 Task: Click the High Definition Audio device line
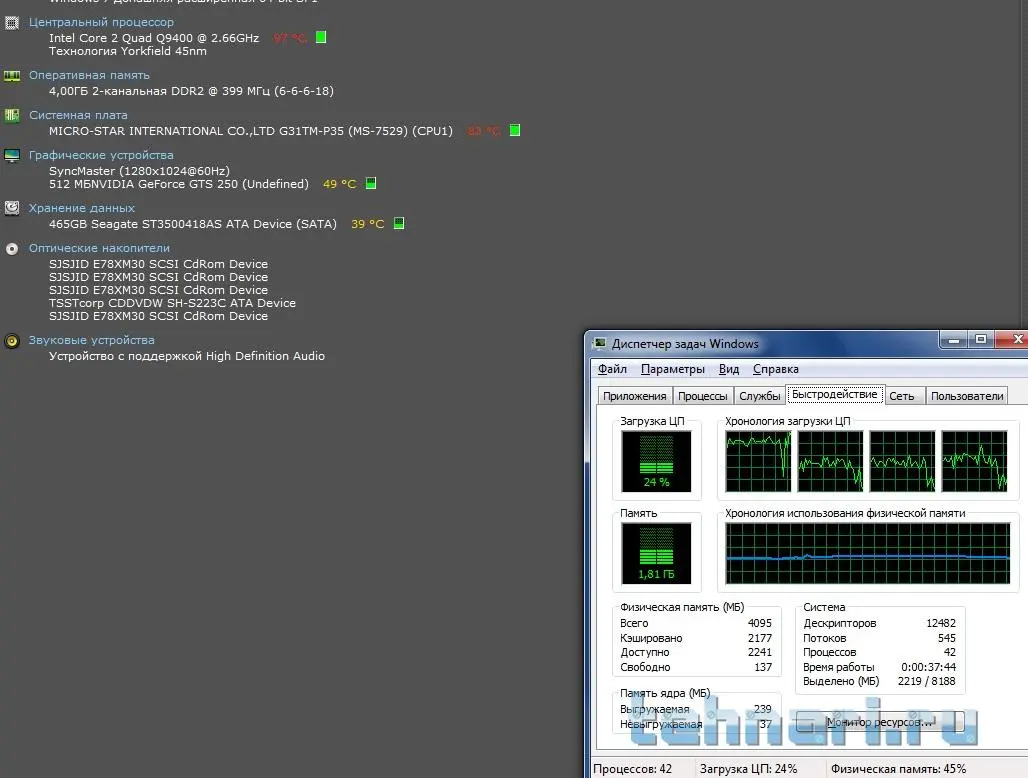[187, 356]
